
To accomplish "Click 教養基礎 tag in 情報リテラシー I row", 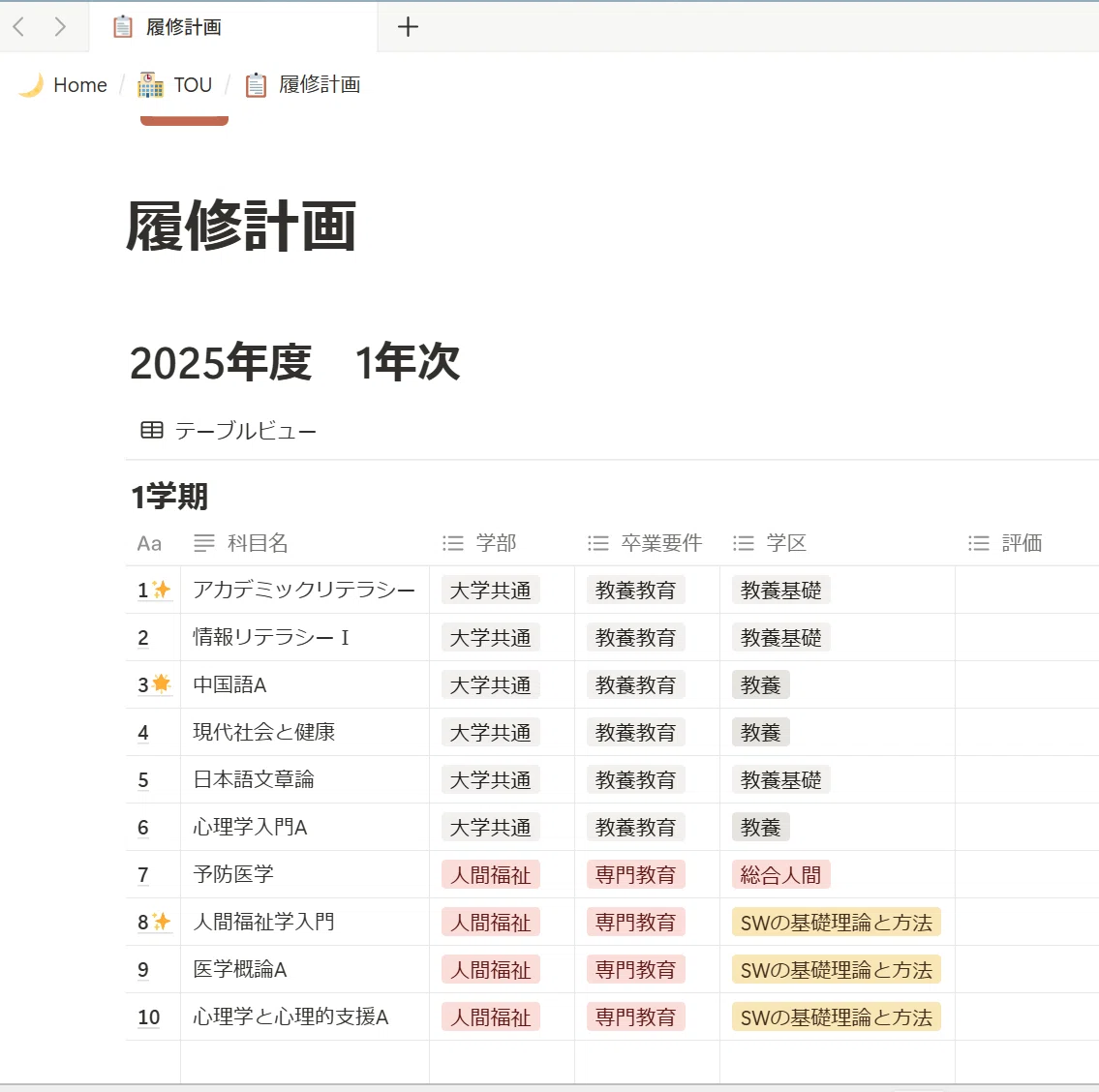I will coord(780,637).
